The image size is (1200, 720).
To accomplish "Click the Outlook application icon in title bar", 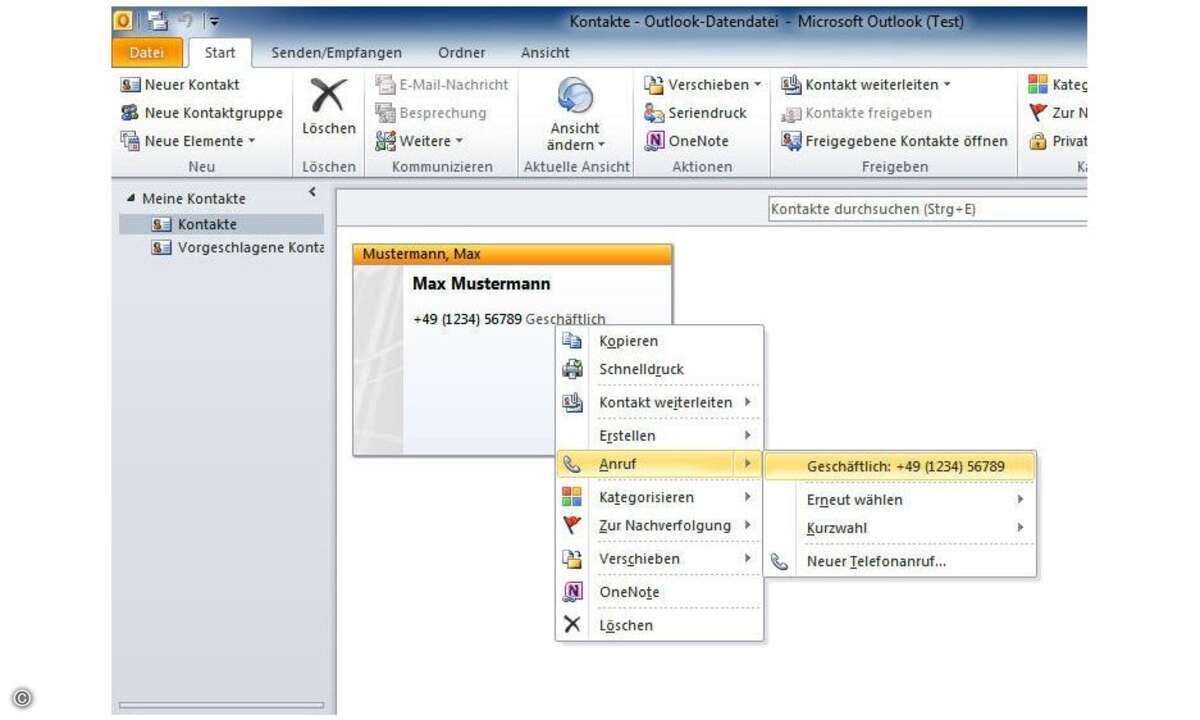I will tap(124, 19).
